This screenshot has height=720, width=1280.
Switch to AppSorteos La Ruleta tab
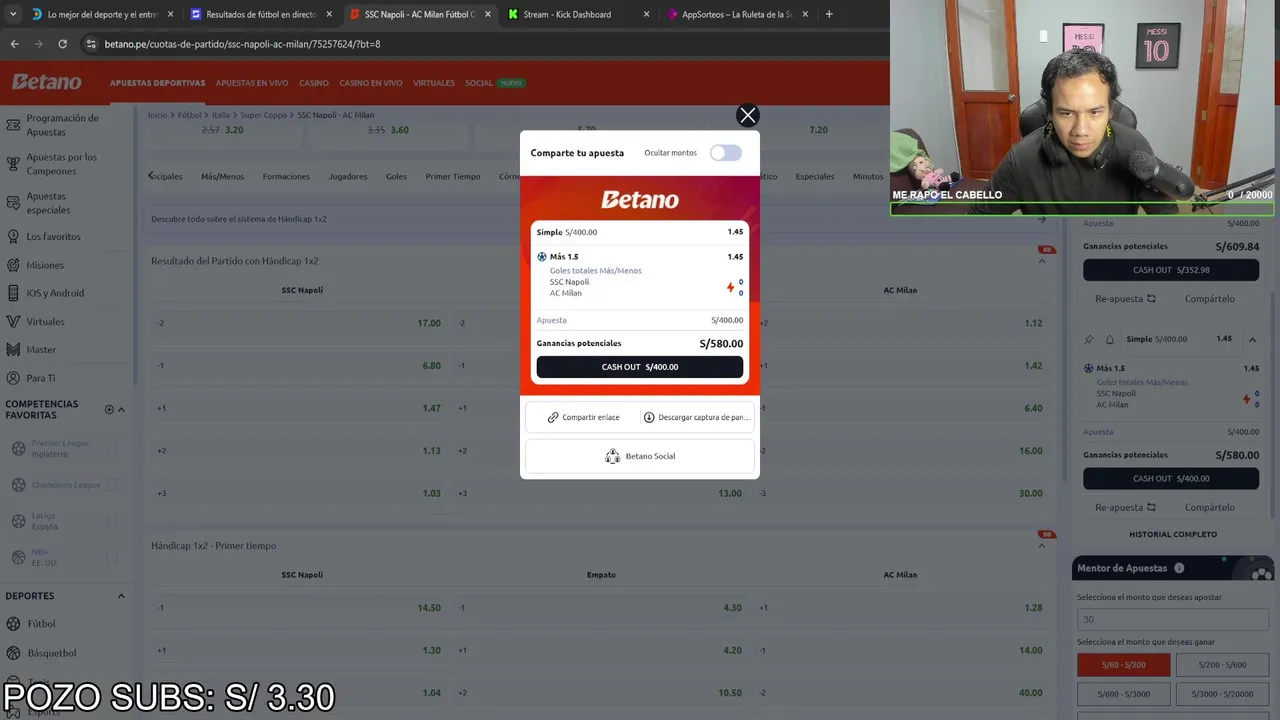coord(737,14)
